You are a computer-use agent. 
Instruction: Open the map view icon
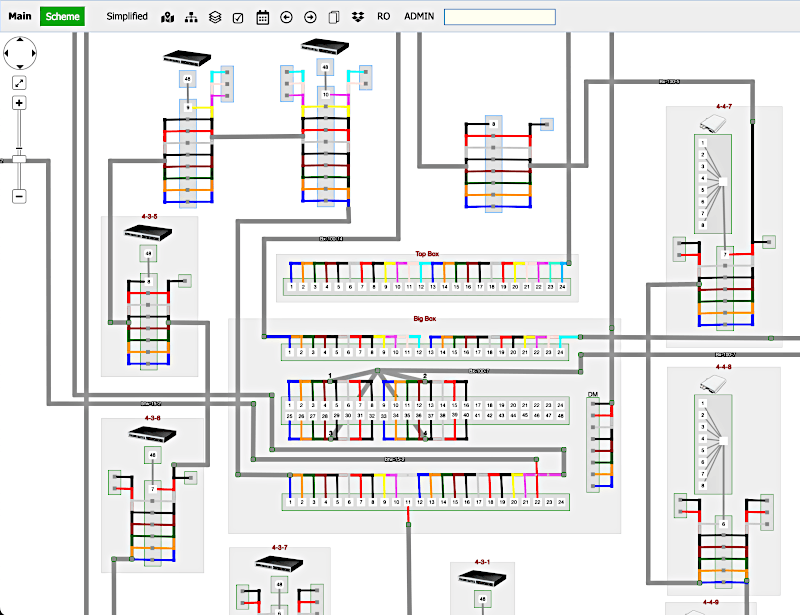click(x=167, y=17)
